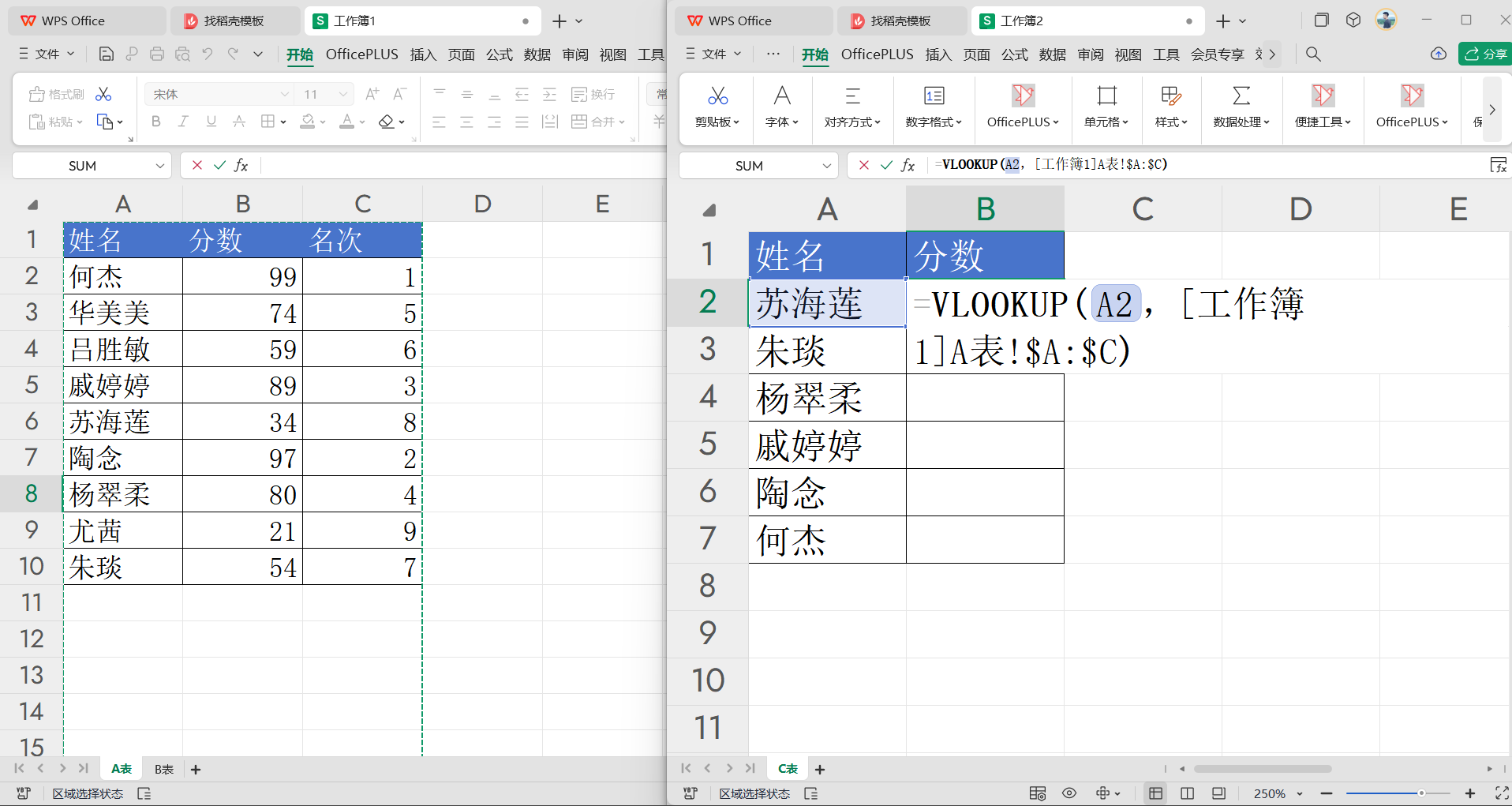Viewport: 1512px width, 806px height.
Task: Click the fx insert function icon
Action: point(241,165)
